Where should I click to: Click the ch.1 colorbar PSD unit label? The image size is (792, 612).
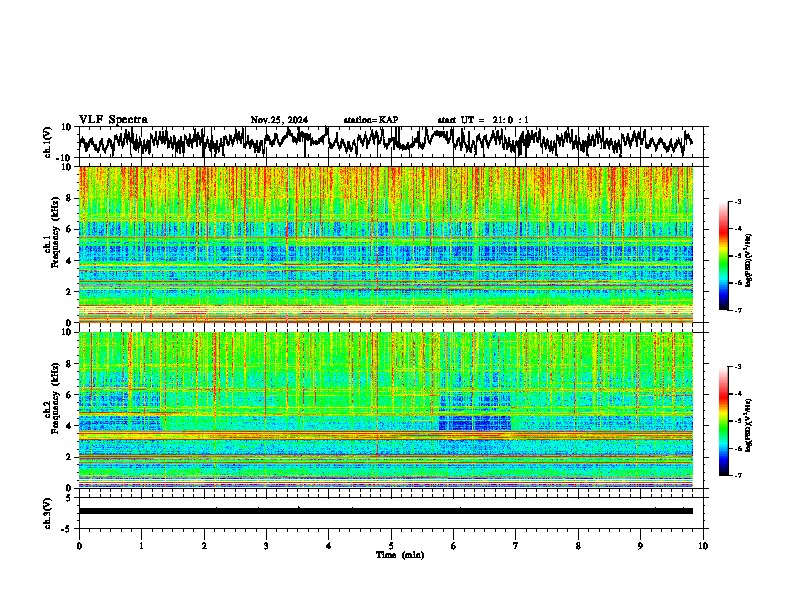(x=749, y=260)
